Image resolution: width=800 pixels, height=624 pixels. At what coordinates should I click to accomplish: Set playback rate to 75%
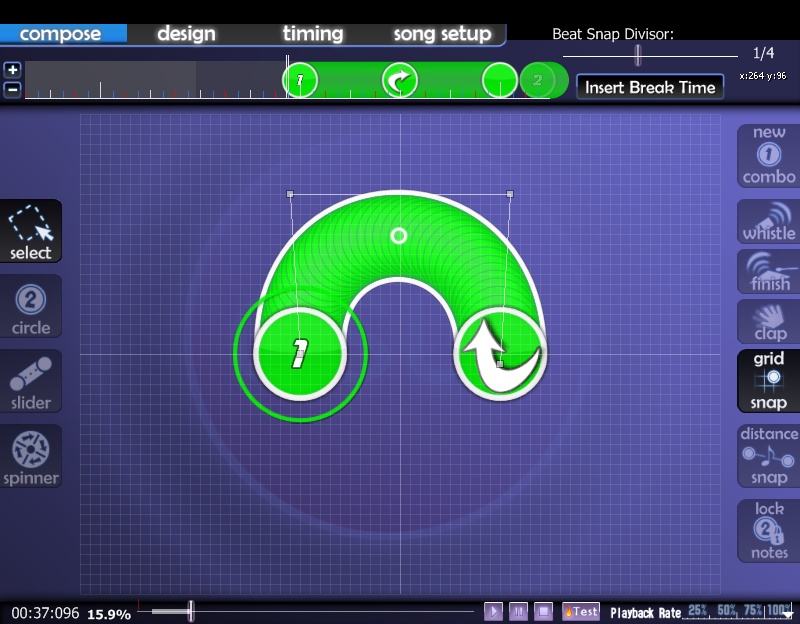753,610
